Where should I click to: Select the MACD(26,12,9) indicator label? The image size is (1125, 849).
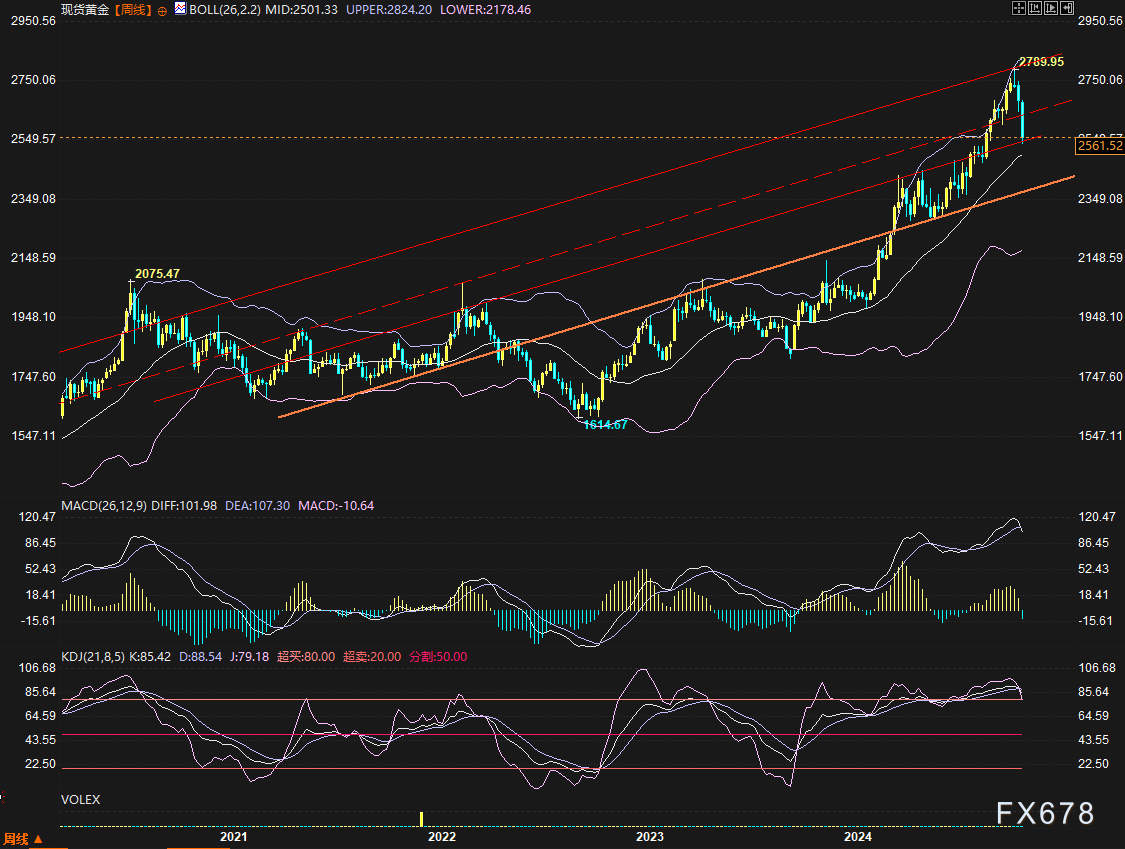tap(104, 506)
